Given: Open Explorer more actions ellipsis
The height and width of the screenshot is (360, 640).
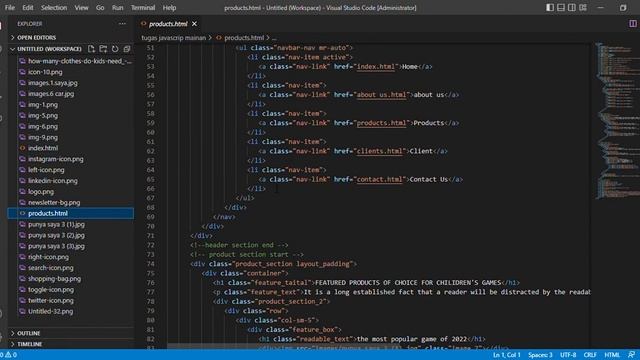Looking at the screenshot, I should click(122, 24).
